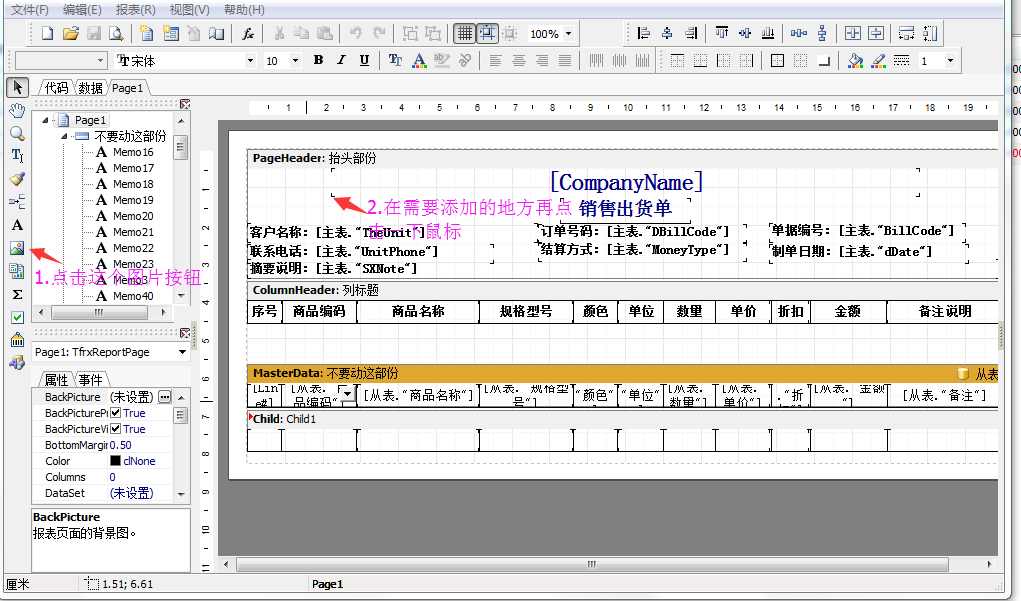Collapse Page1 tree node
This screenshot has height=601, width=1021.
pos(45,120)
